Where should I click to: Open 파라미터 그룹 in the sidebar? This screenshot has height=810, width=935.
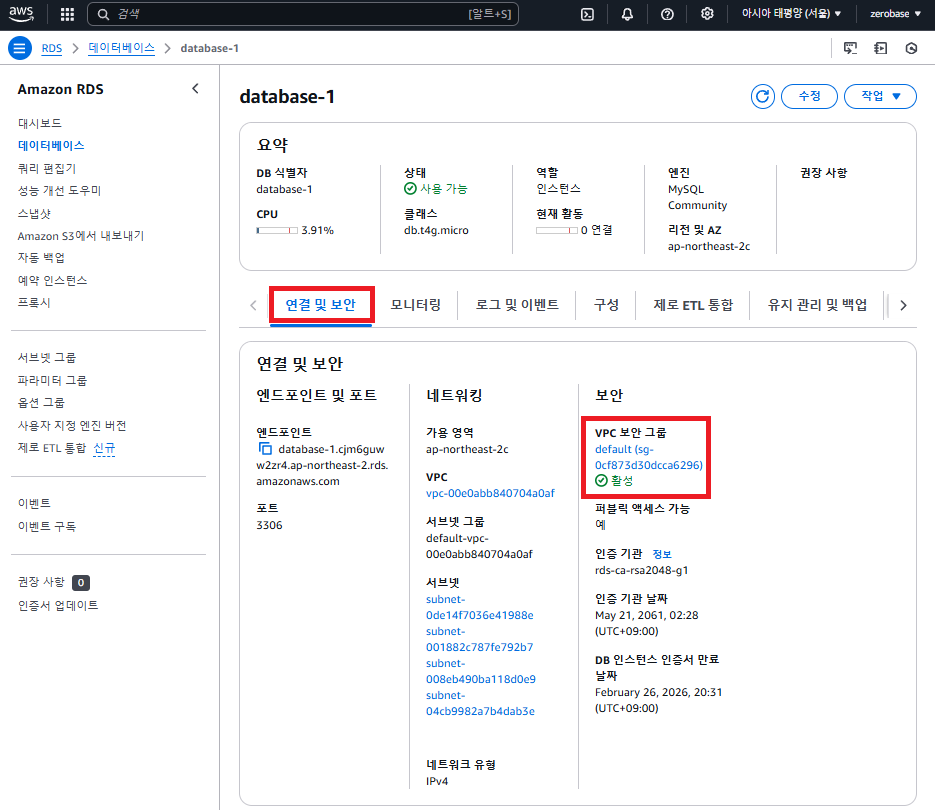(x=52, y=380)
